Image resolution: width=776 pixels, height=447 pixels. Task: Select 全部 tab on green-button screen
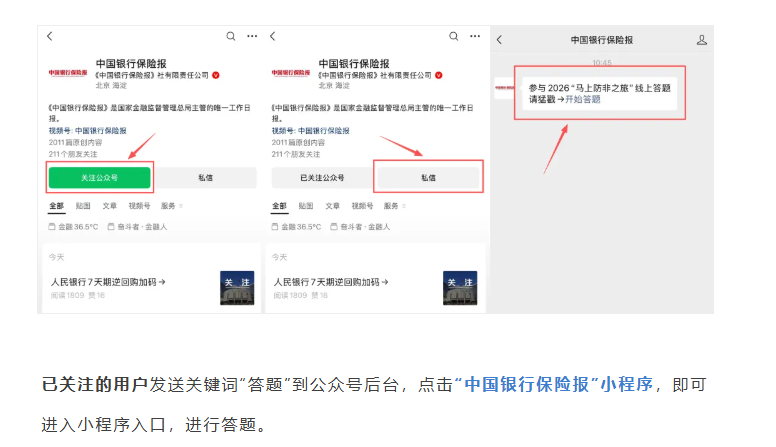56,206
